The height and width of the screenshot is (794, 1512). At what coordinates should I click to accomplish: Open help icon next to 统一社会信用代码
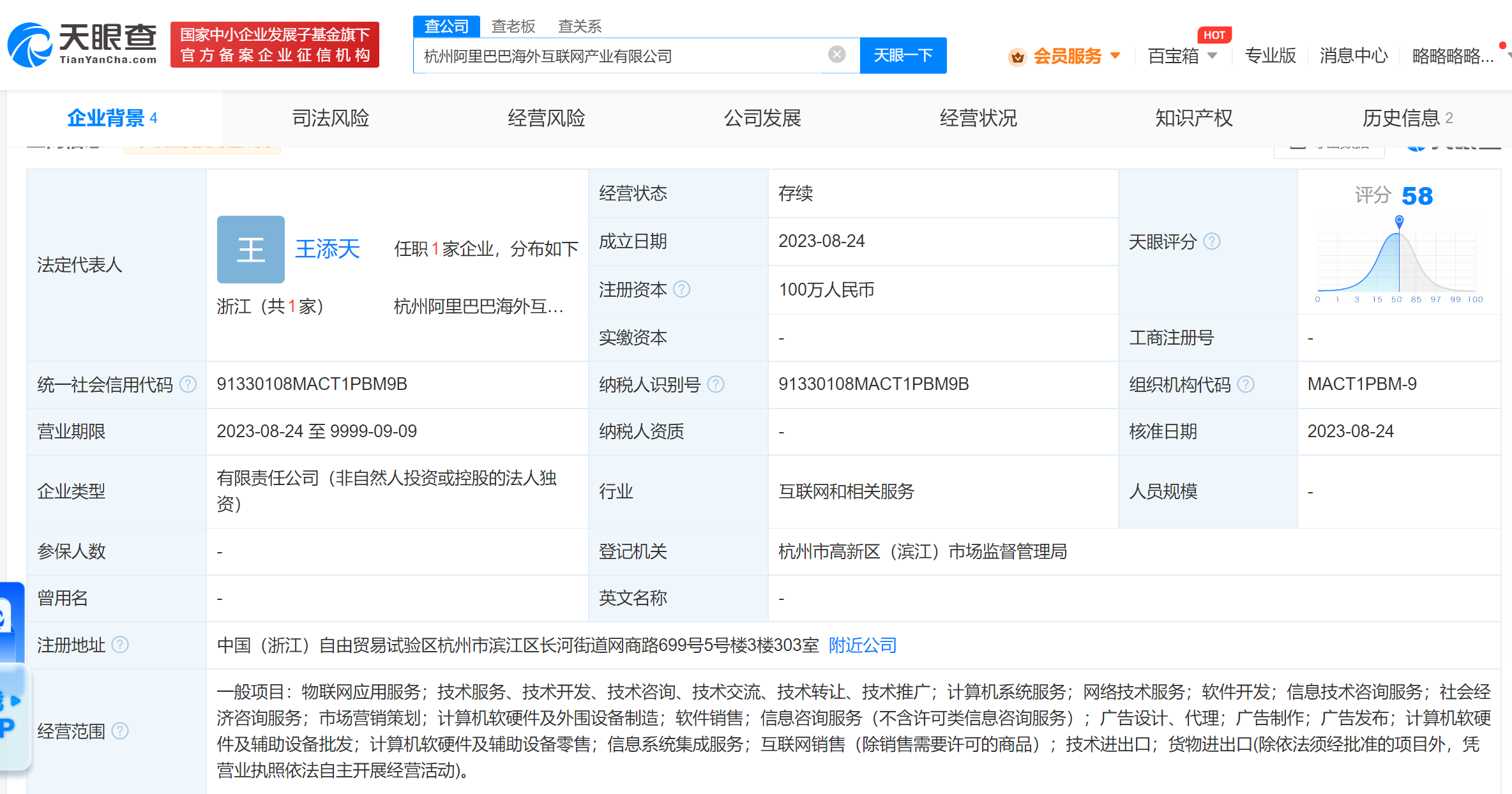(x=188, y=384)
